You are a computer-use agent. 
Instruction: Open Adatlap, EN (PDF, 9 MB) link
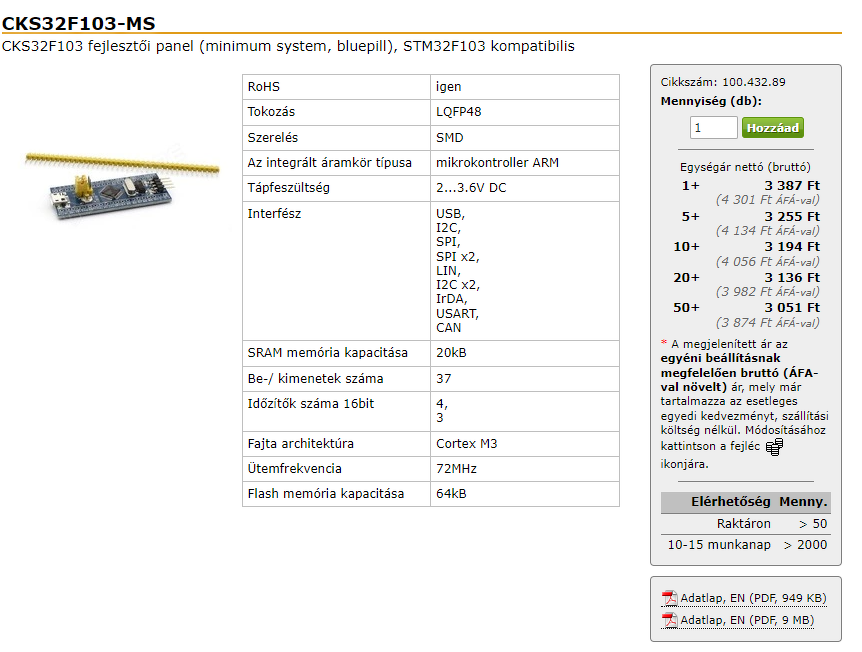[747, 620]
